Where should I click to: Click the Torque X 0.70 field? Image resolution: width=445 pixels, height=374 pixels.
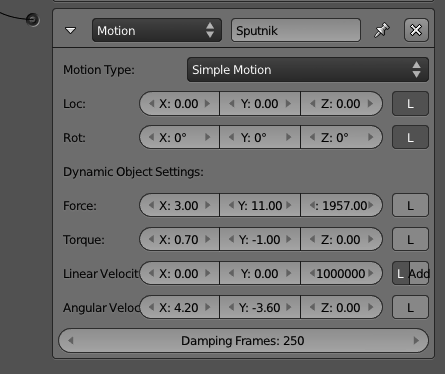click(179, 239)
